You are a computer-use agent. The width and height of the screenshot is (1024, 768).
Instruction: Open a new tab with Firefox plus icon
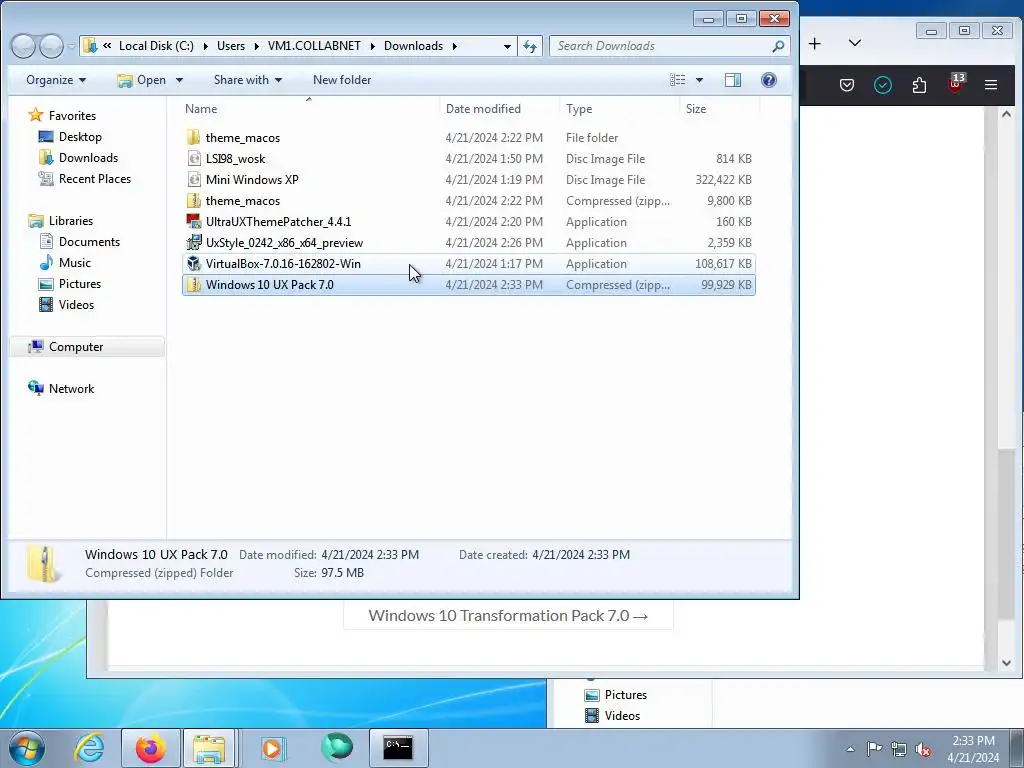pyautogui.click(x=814, y=44)
